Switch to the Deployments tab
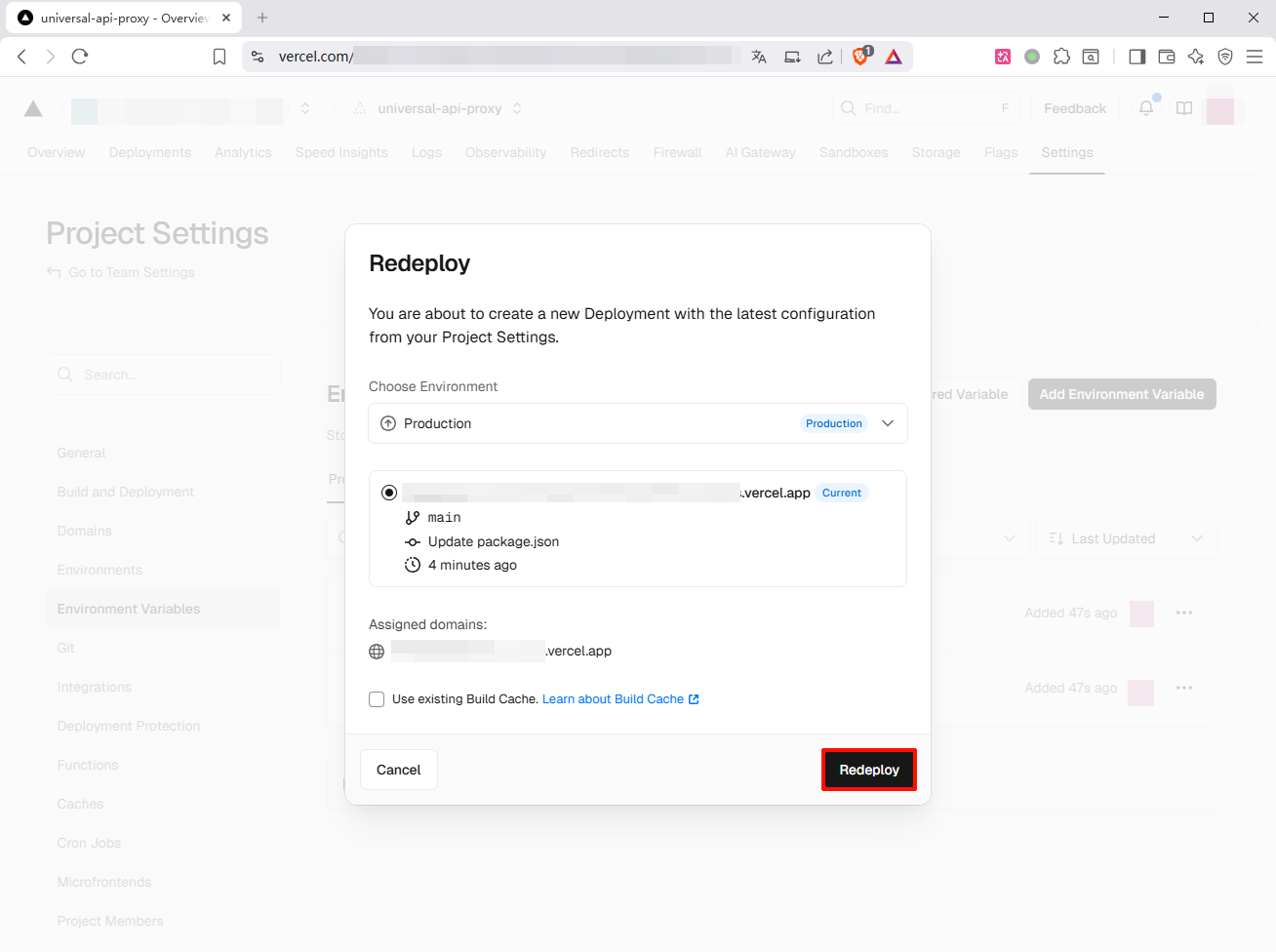Screen dimensions: 1276x952 point(150,152)
